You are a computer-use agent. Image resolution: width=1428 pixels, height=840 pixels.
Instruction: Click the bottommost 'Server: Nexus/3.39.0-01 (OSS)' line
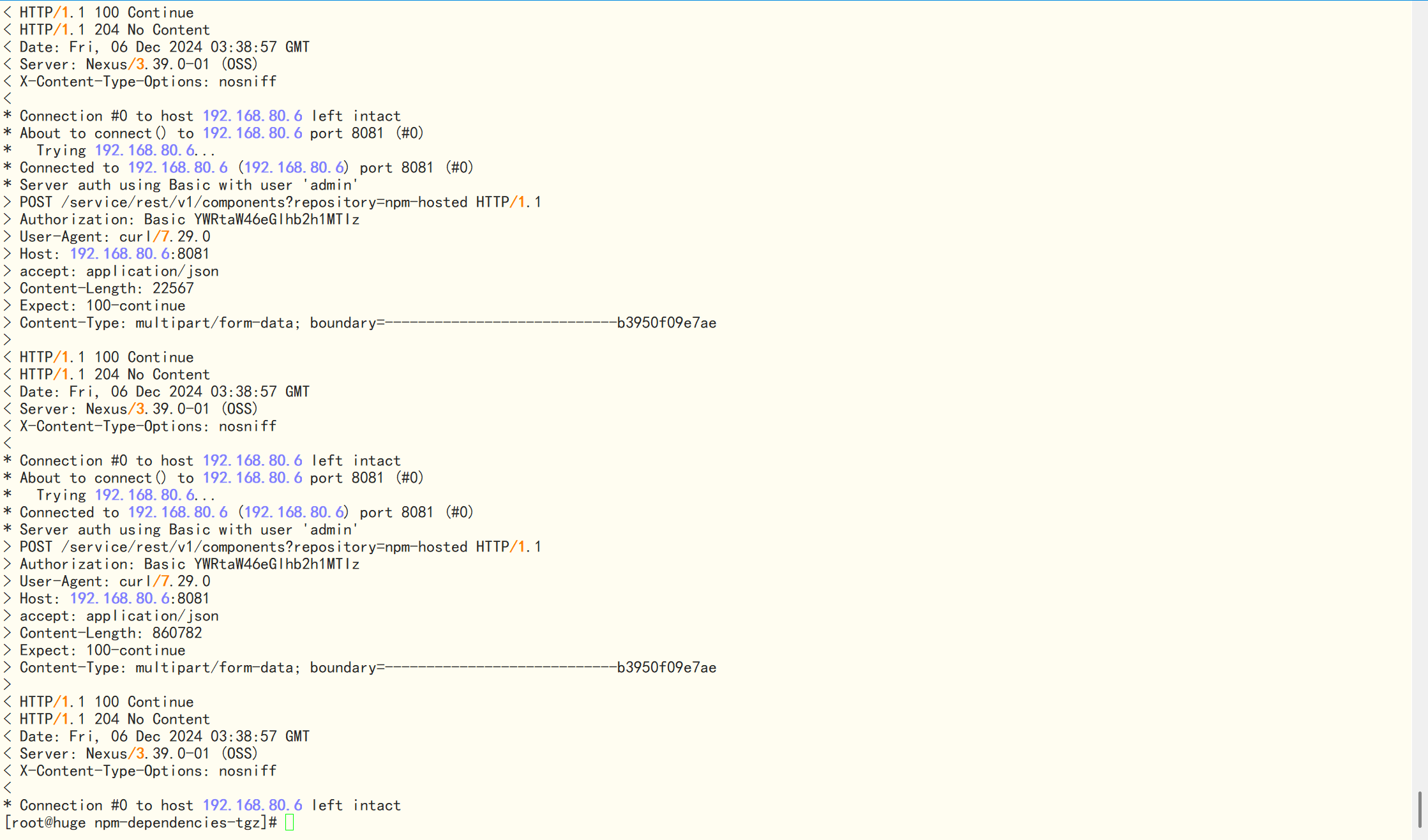139,754
